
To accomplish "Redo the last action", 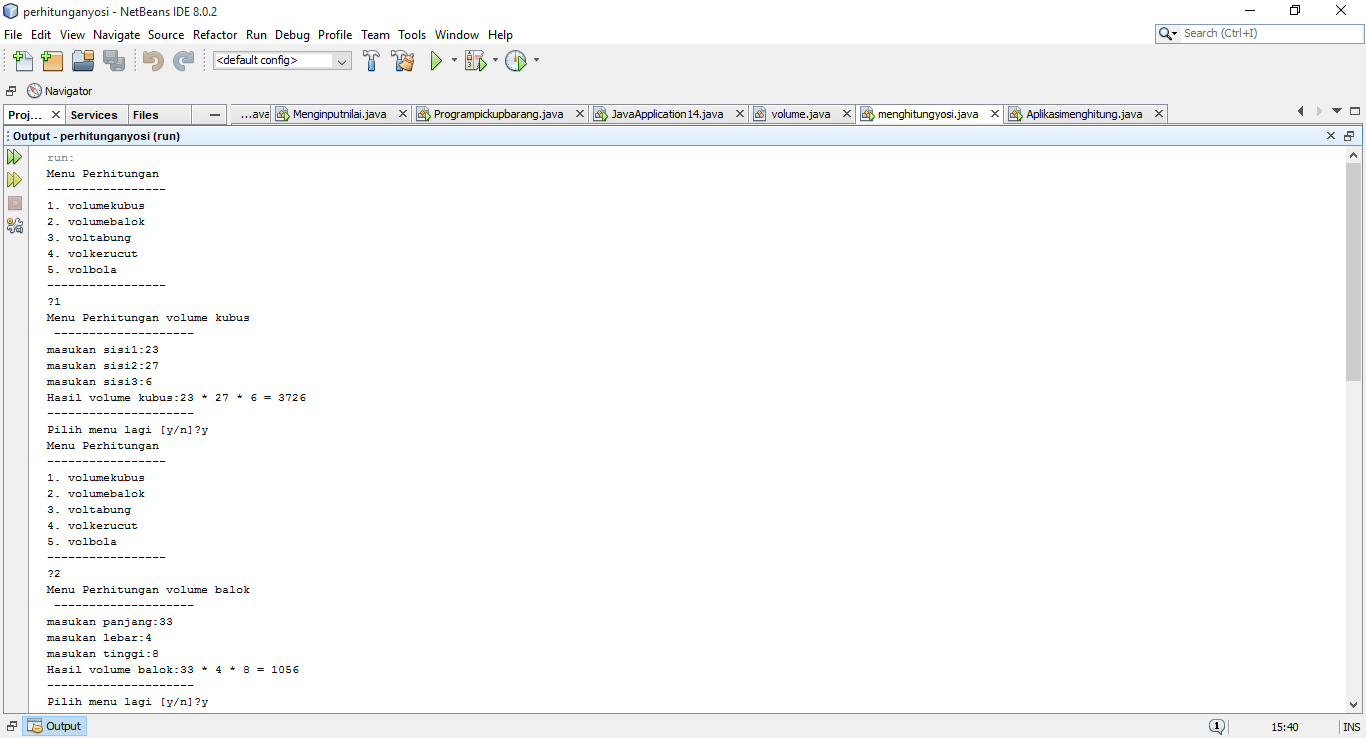I will coord(184,60).
